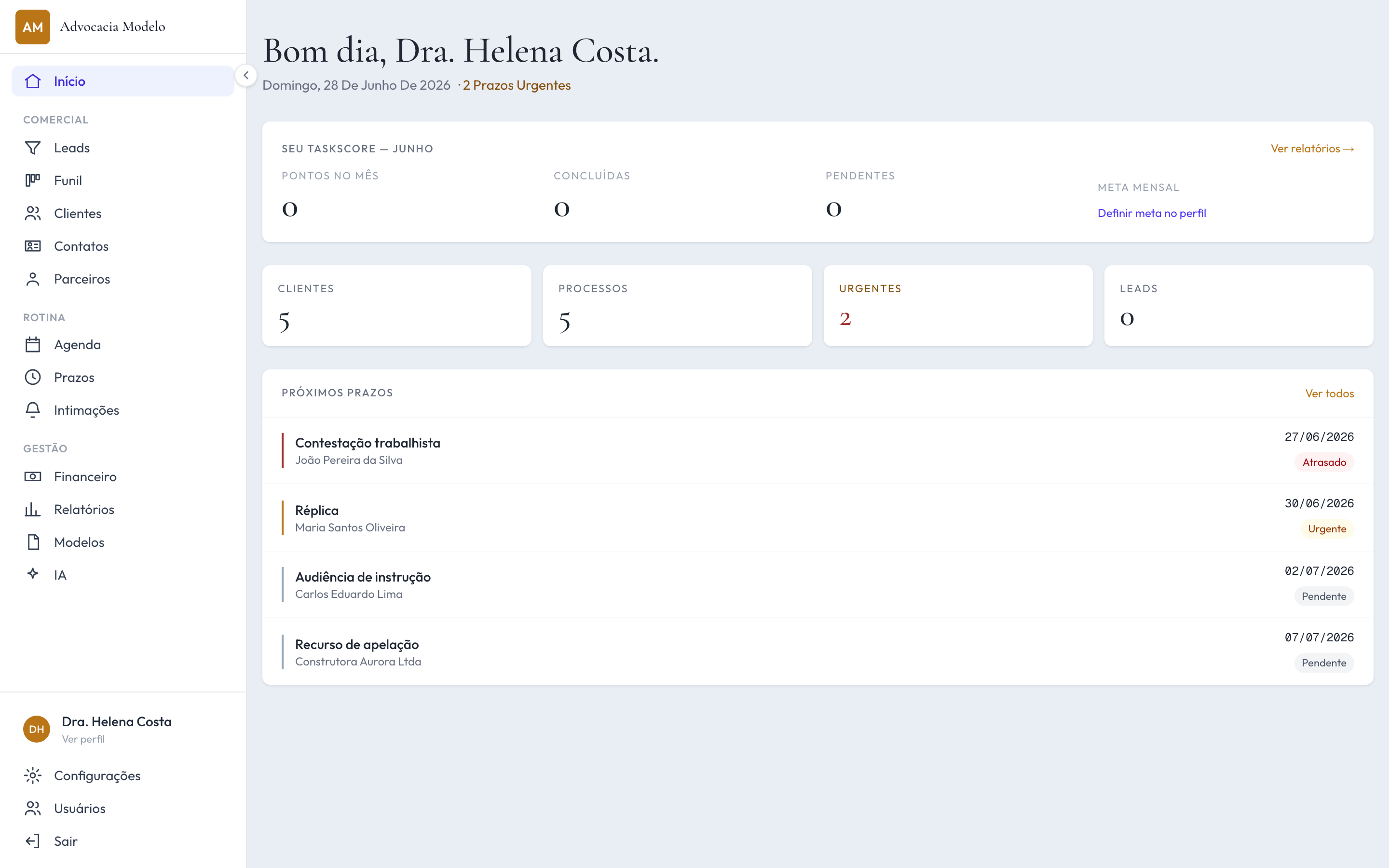Open the Leads menu item
Screen dimensions: 1389x868
point(123,148)
